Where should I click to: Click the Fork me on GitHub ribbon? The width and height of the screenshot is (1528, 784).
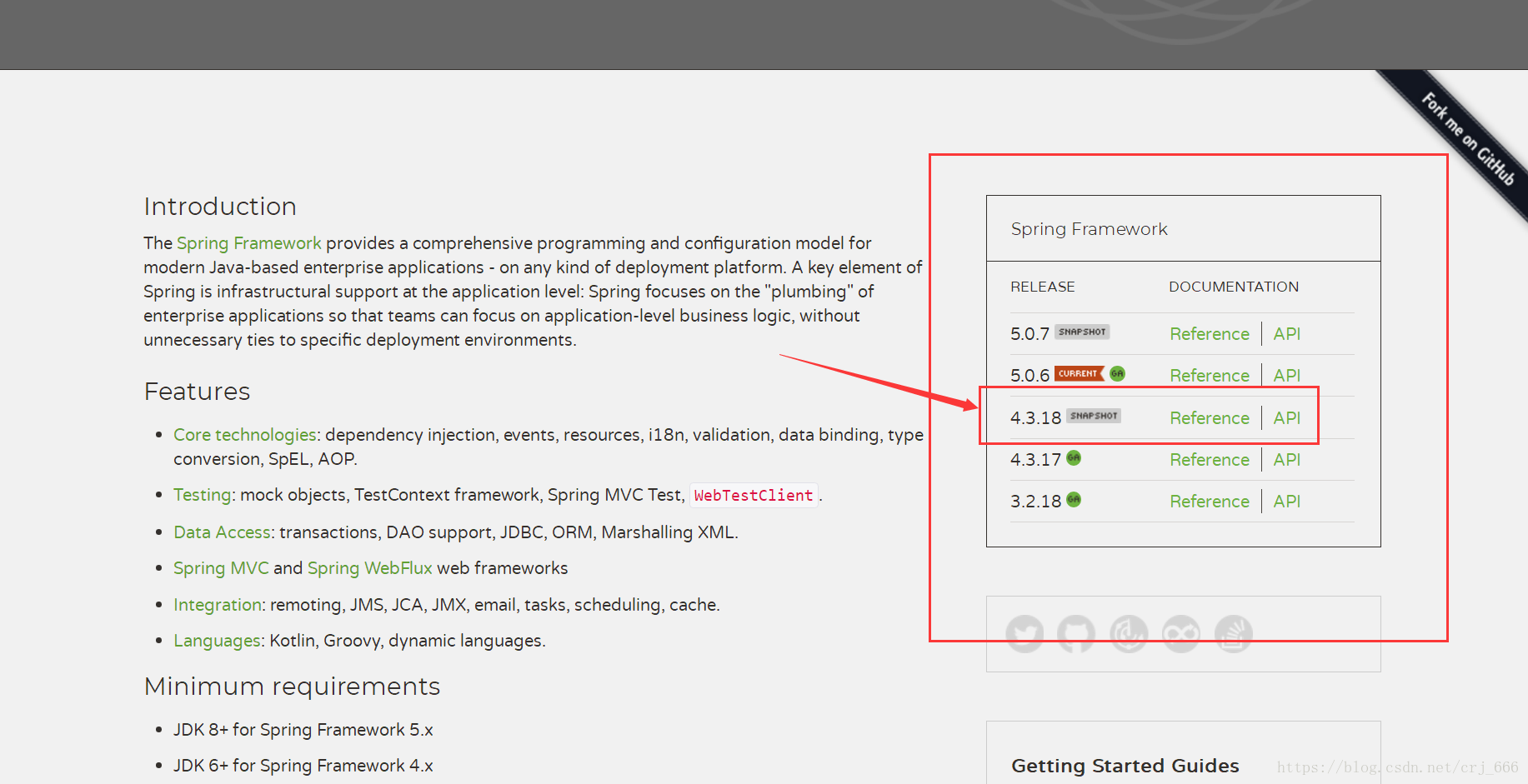point(1467,139)
